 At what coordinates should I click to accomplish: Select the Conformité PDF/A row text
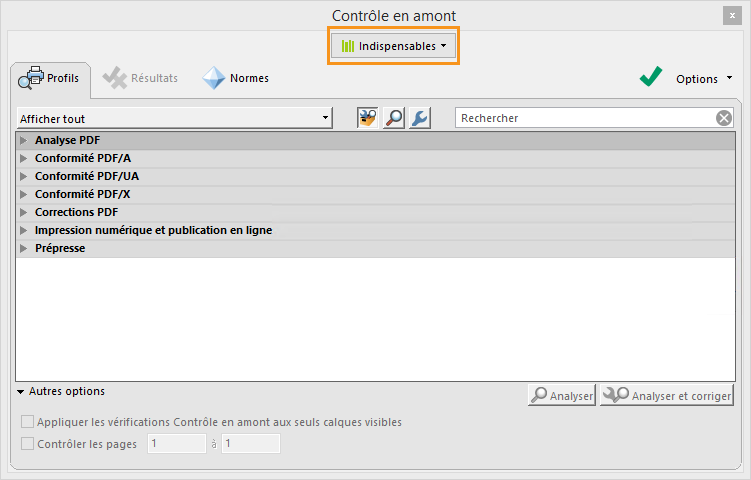coord(83,158)
